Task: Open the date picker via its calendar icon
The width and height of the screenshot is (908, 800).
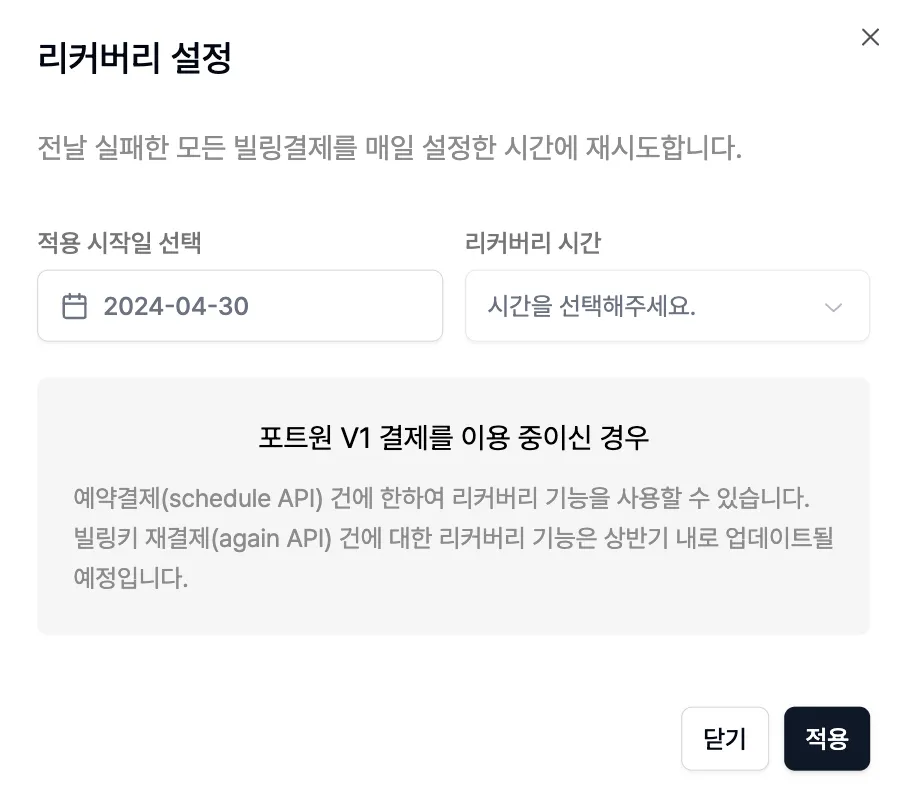Action: 75,306
